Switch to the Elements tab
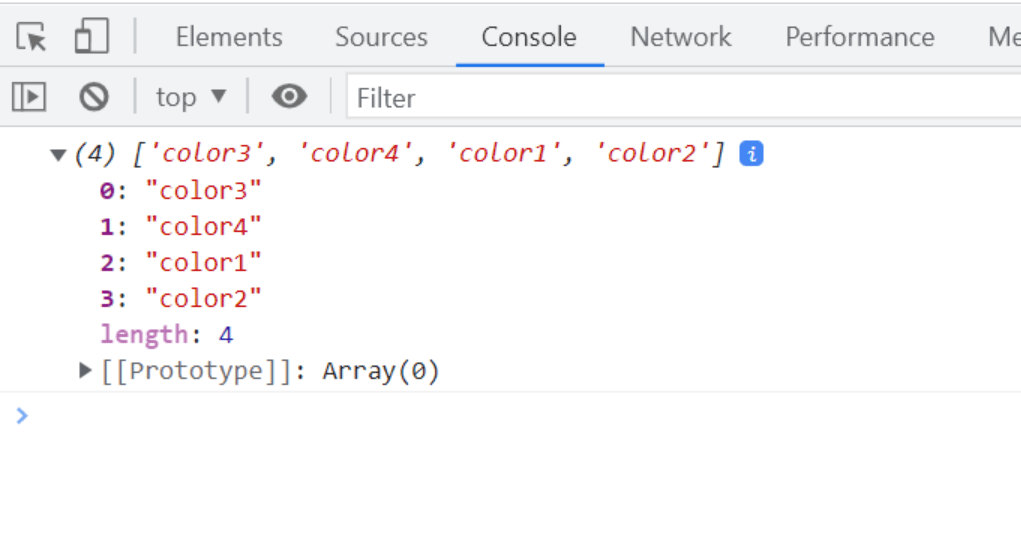 [229, 38]
